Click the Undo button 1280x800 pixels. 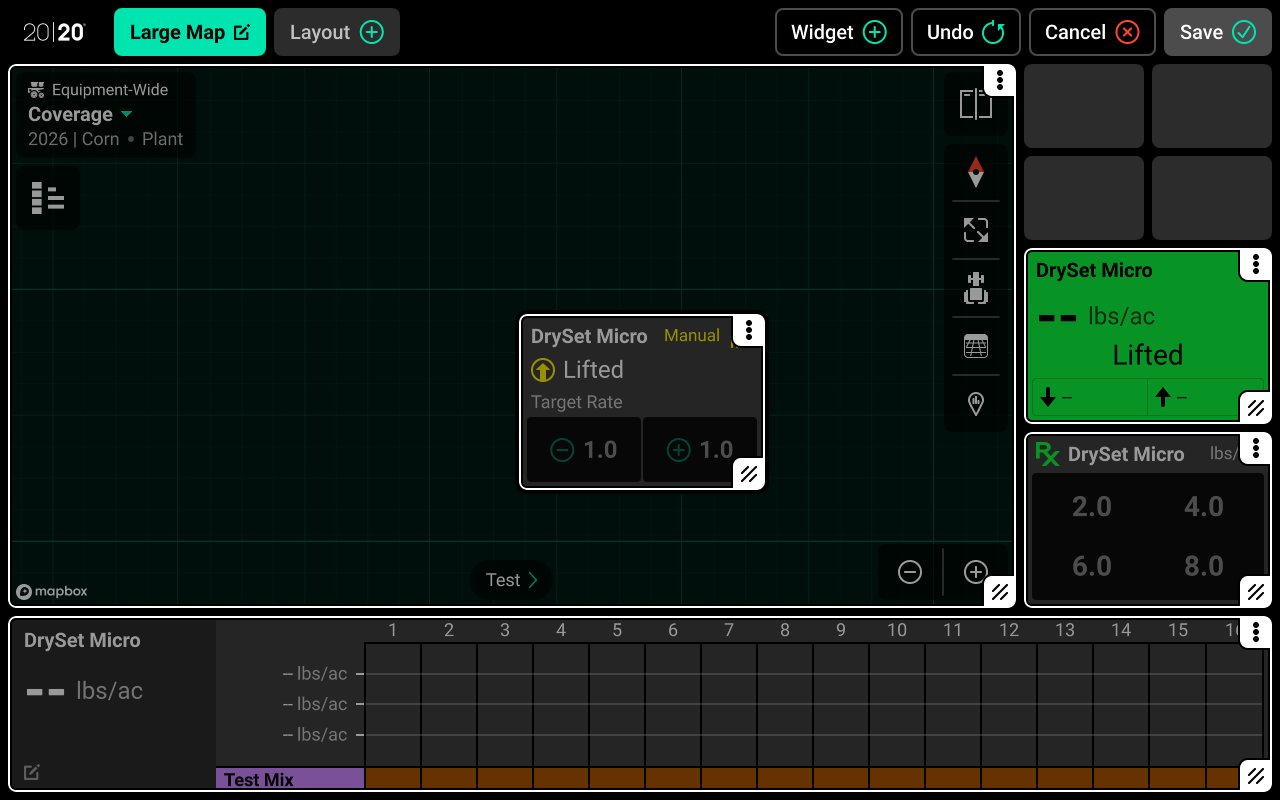tap(965, 32)
